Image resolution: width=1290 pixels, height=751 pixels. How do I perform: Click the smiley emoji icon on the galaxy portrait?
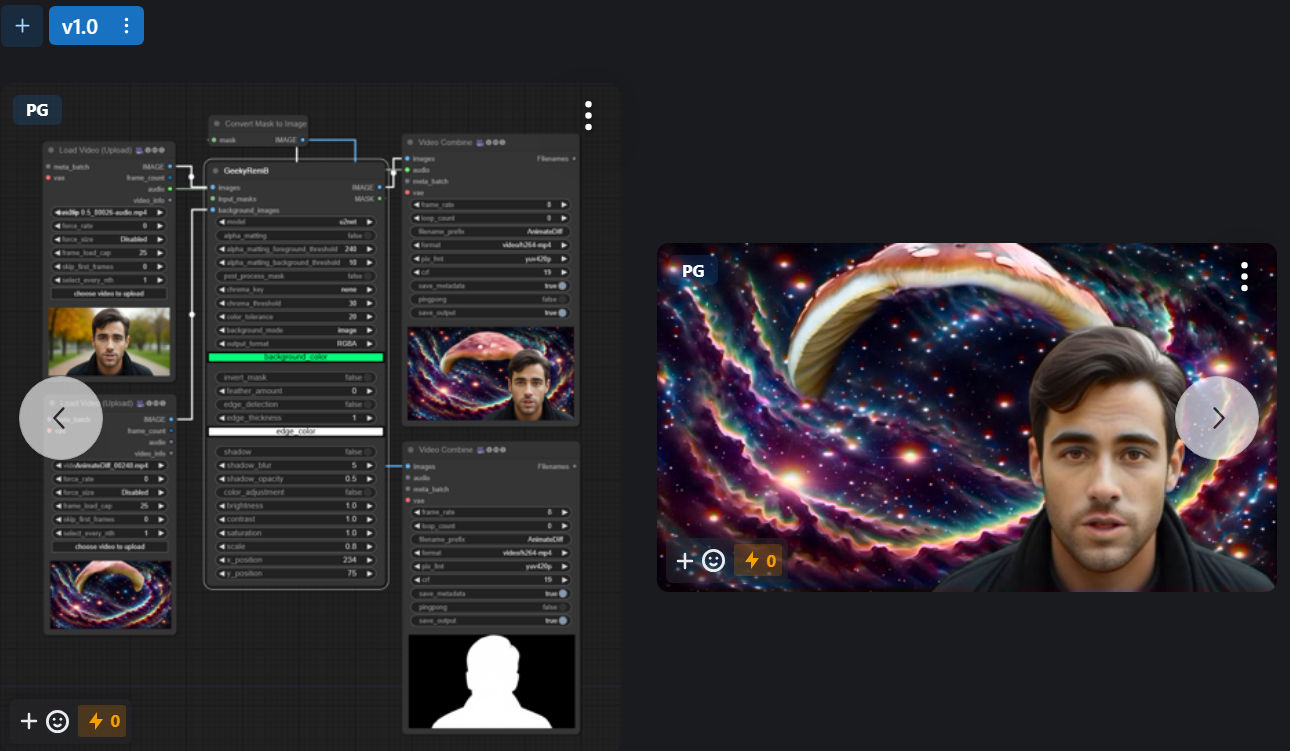[713, 561]
